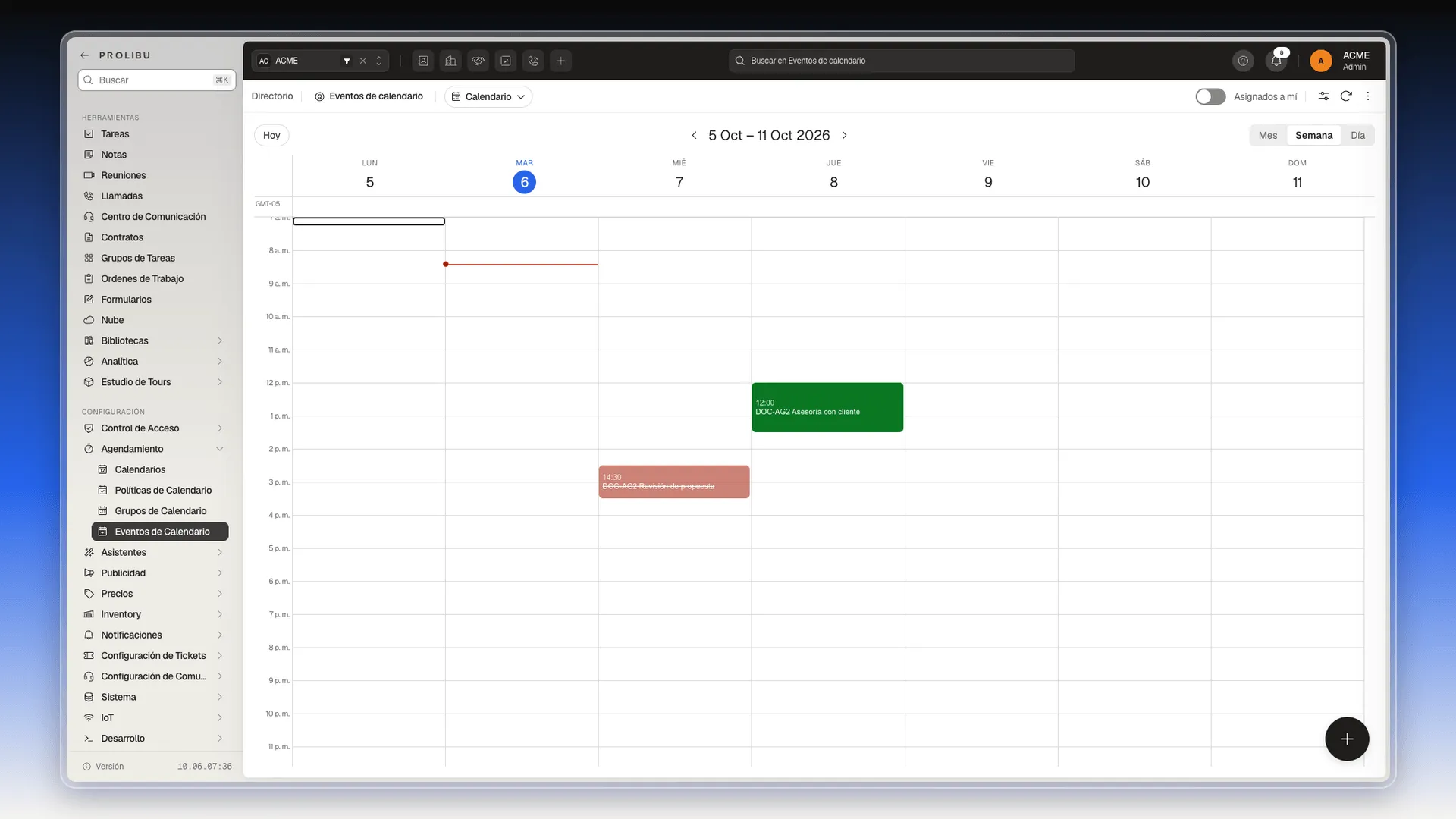Screen dimensions: 1456x819
Task: Open the tasks checkmark icon in top toolbar
Action: [506, 61]
